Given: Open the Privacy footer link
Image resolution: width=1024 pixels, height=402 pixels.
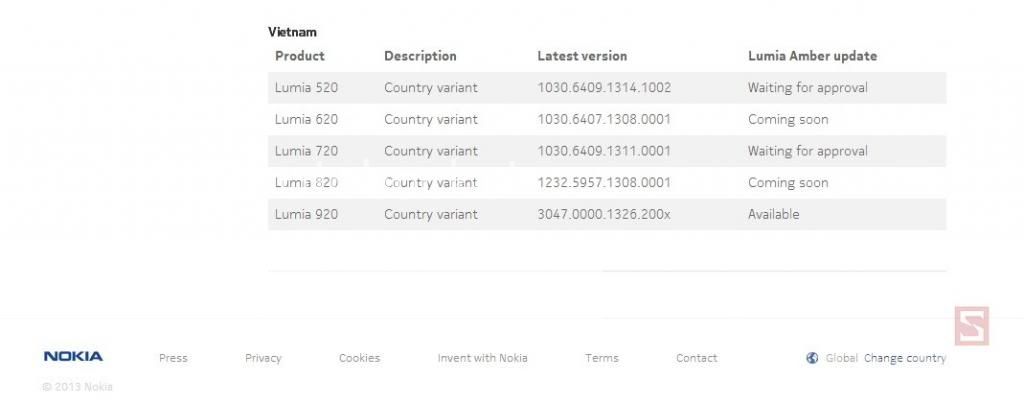Looking at the screenshot, I should pos(263,358).
